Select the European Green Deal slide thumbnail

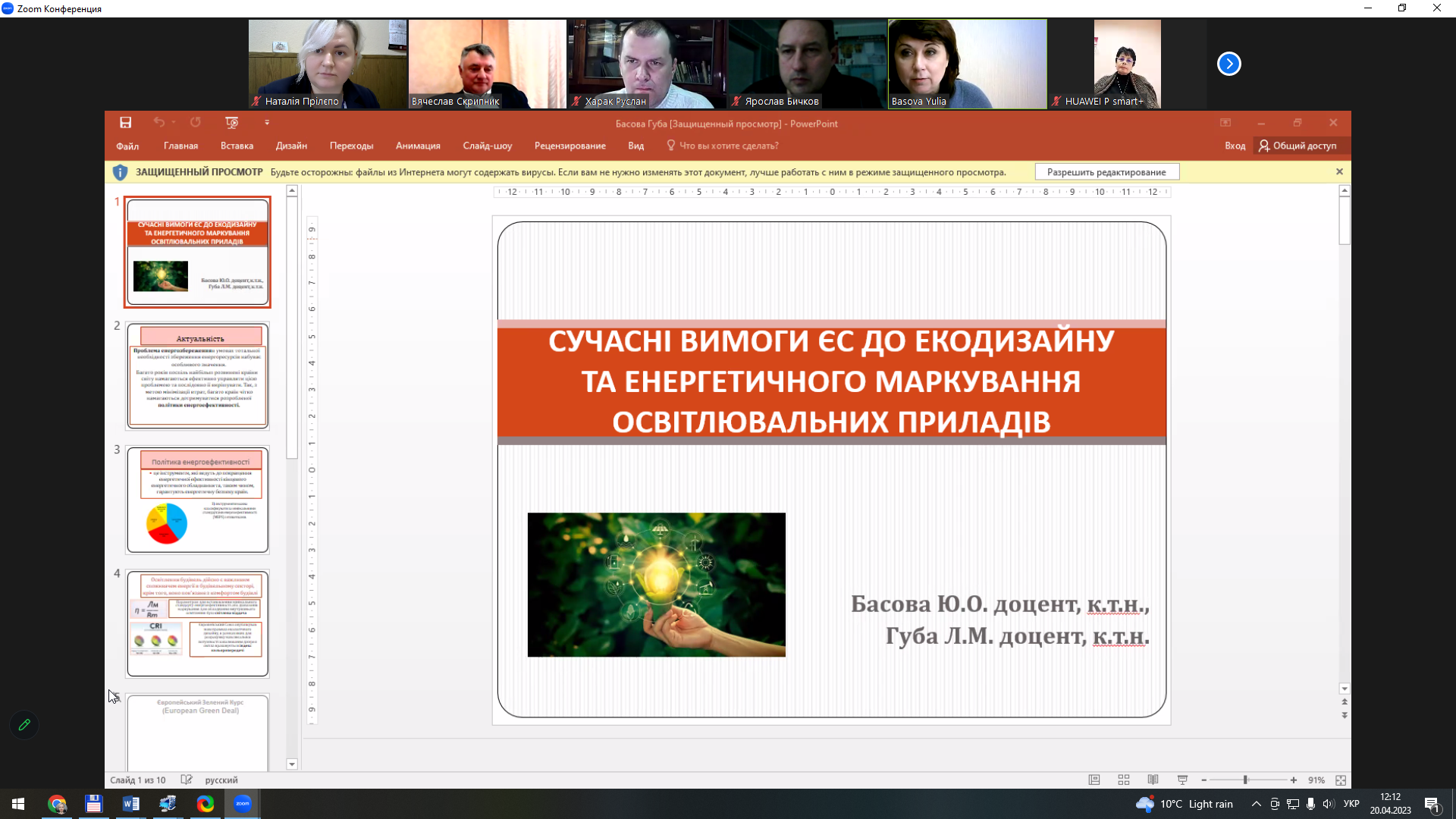[197, 731]
